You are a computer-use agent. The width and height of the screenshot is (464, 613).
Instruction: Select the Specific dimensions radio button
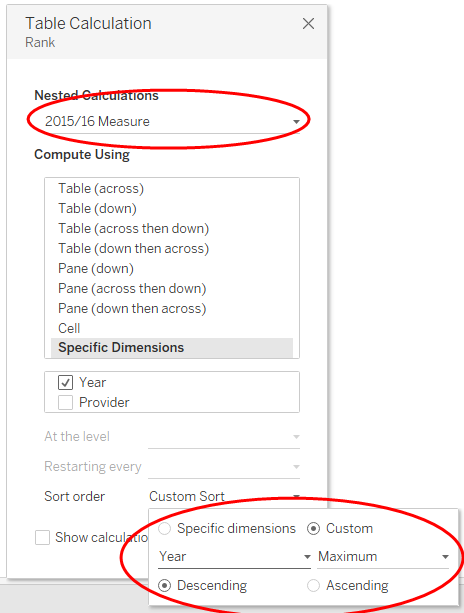click(165, 529)
